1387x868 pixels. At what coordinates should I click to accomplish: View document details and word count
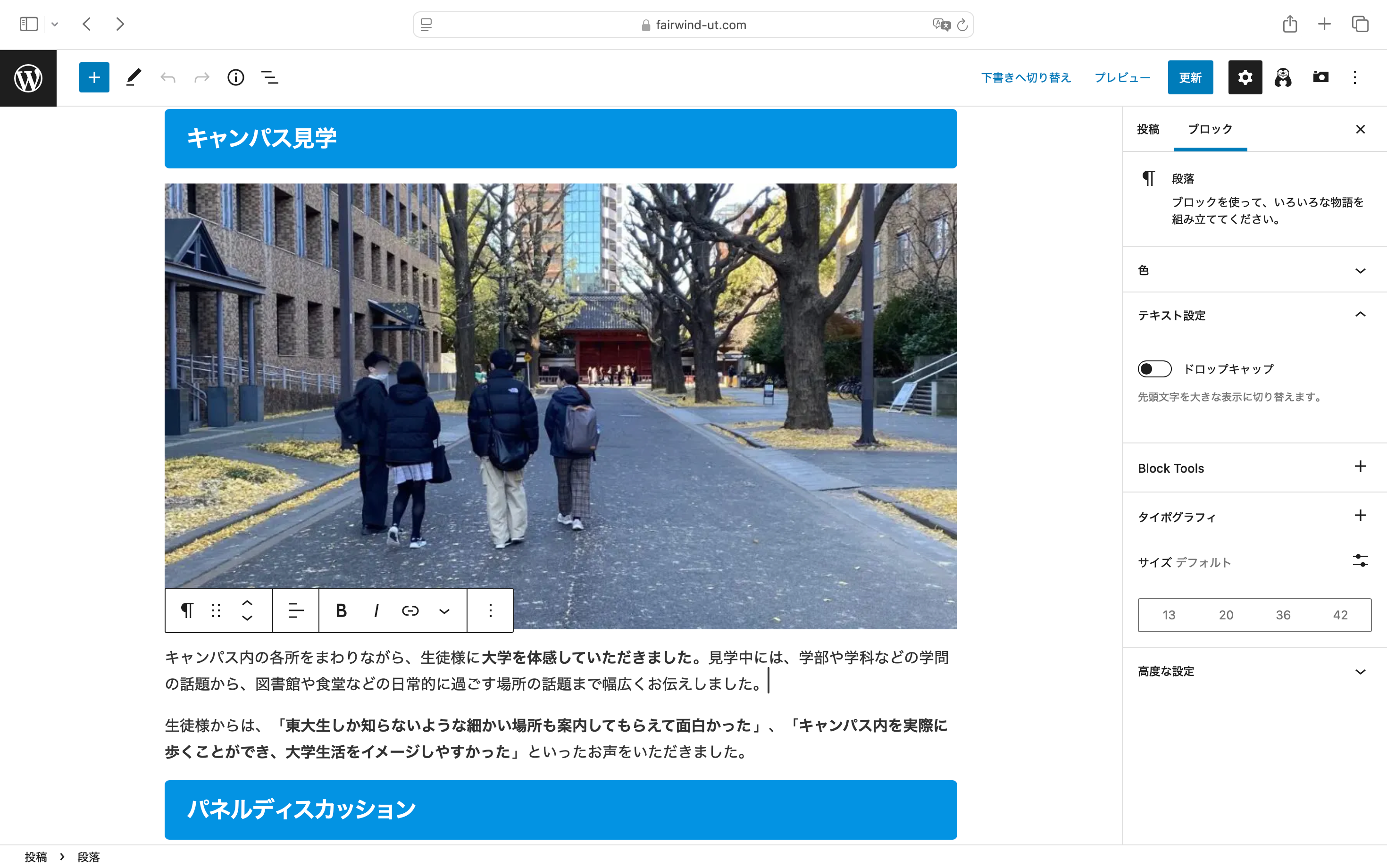point(235,77)
